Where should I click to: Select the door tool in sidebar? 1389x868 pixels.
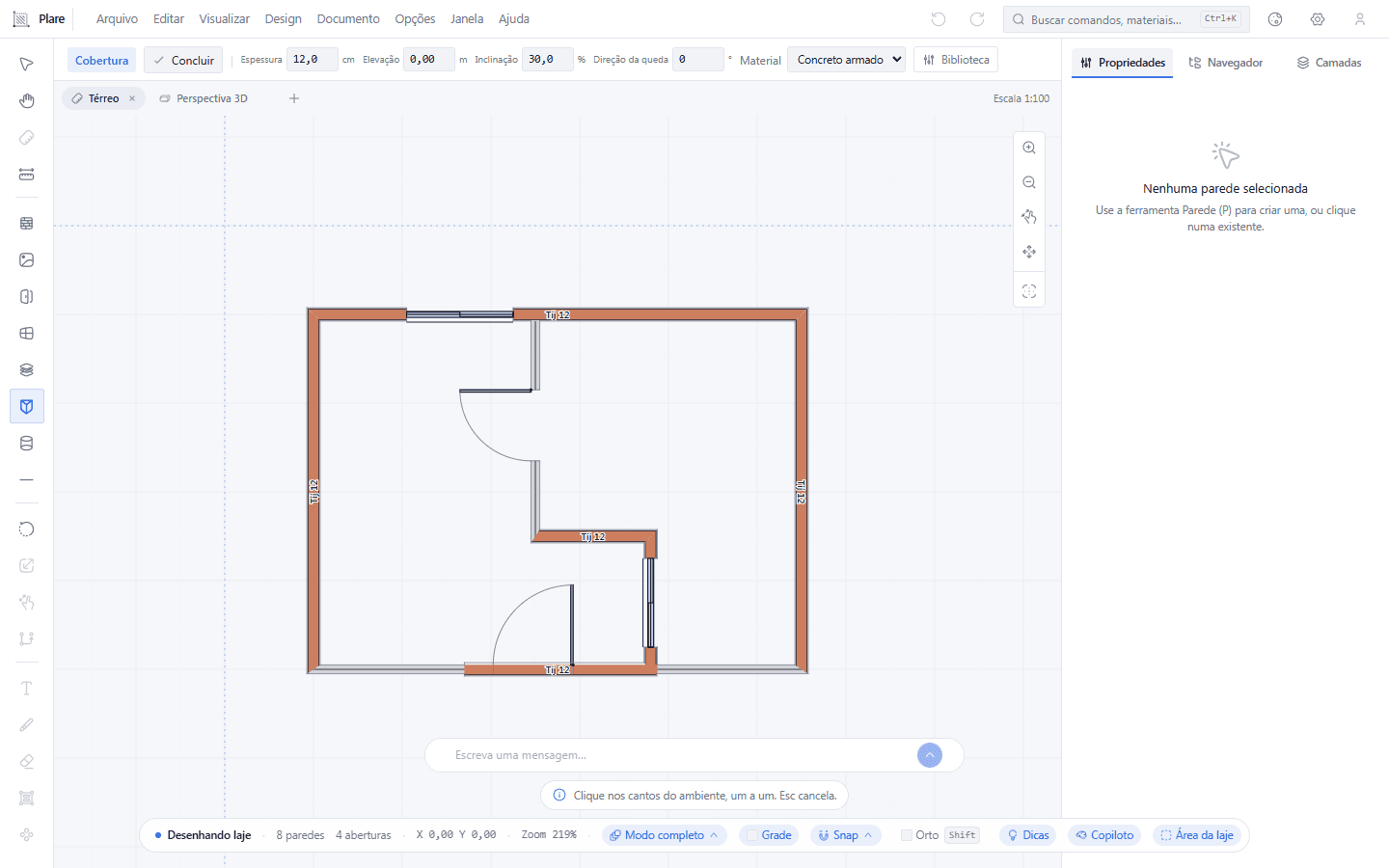[x=27, y=297]
